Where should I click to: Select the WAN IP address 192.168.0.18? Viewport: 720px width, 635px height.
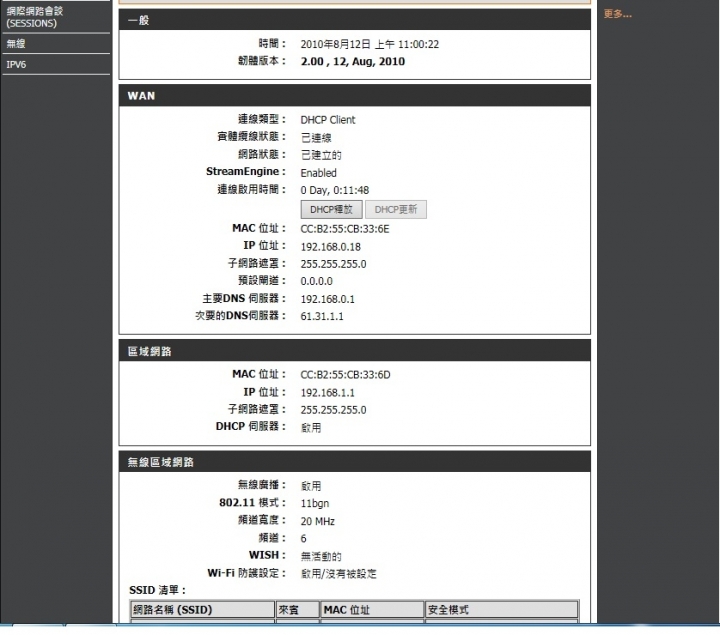coord(331,247)
